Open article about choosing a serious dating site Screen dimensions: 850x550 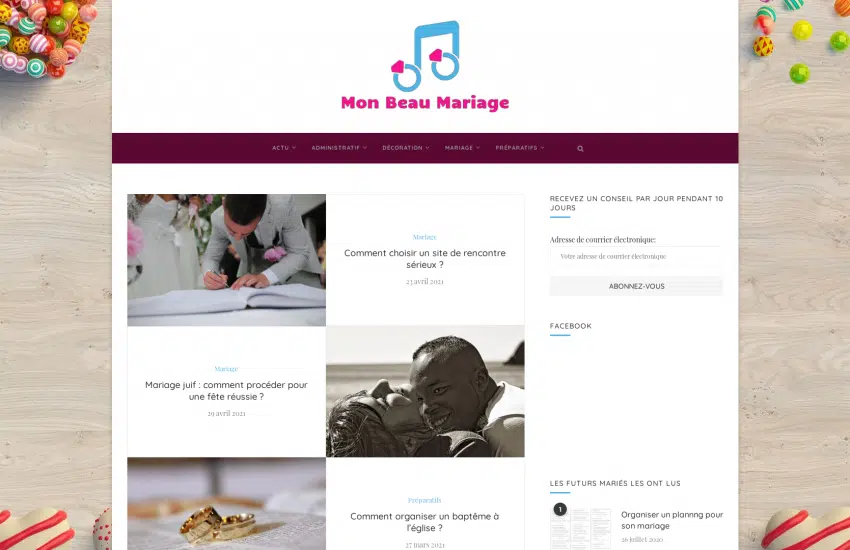[424, 258]
